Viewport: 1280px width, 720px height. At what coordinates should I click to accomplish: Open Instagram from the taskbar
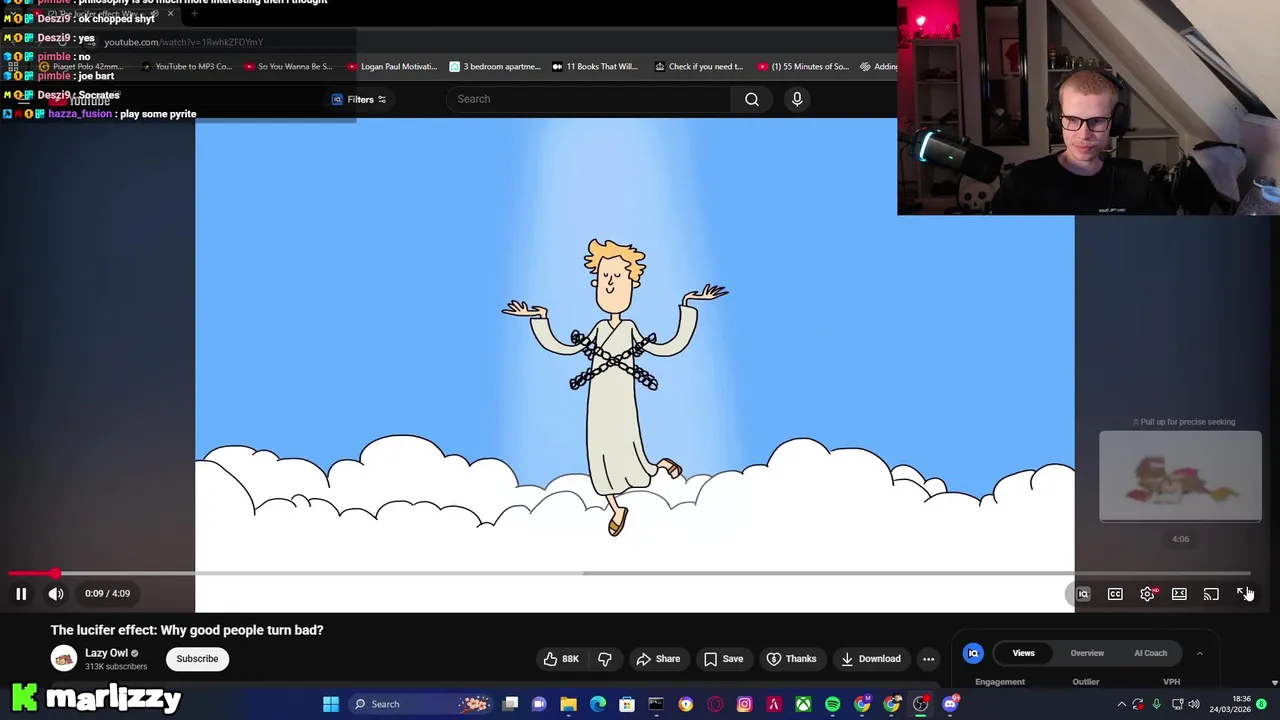744,704
